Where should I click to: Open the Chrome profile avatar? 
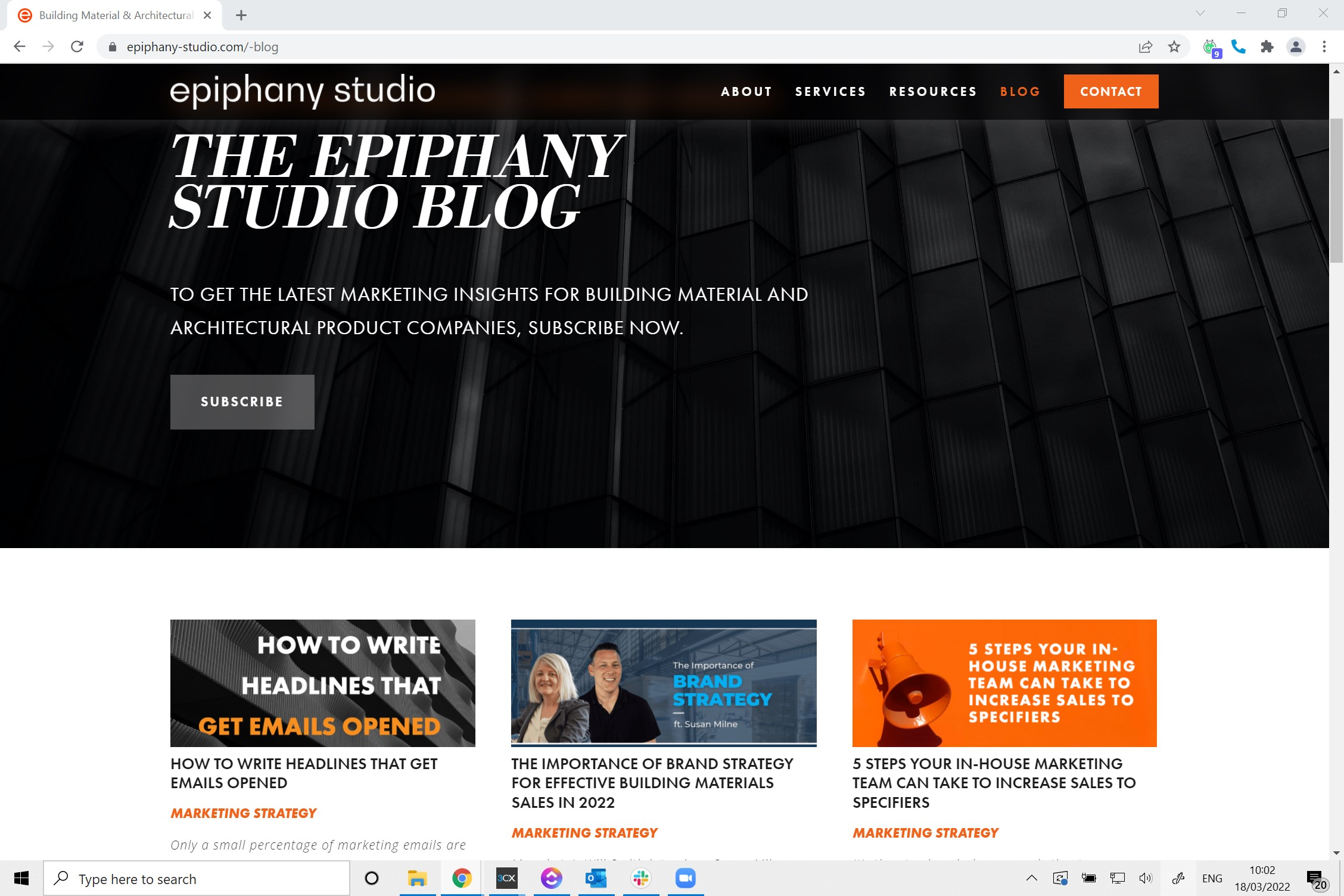(x=1296, y=46)
